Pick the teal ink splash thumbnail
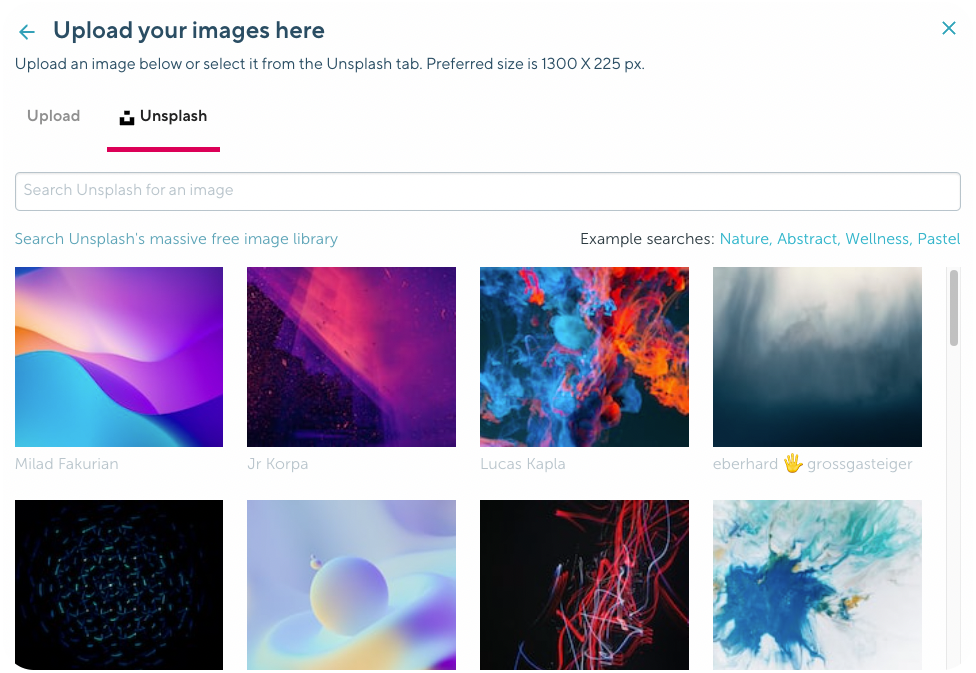The image size is (976, 673). pos(817,586)
